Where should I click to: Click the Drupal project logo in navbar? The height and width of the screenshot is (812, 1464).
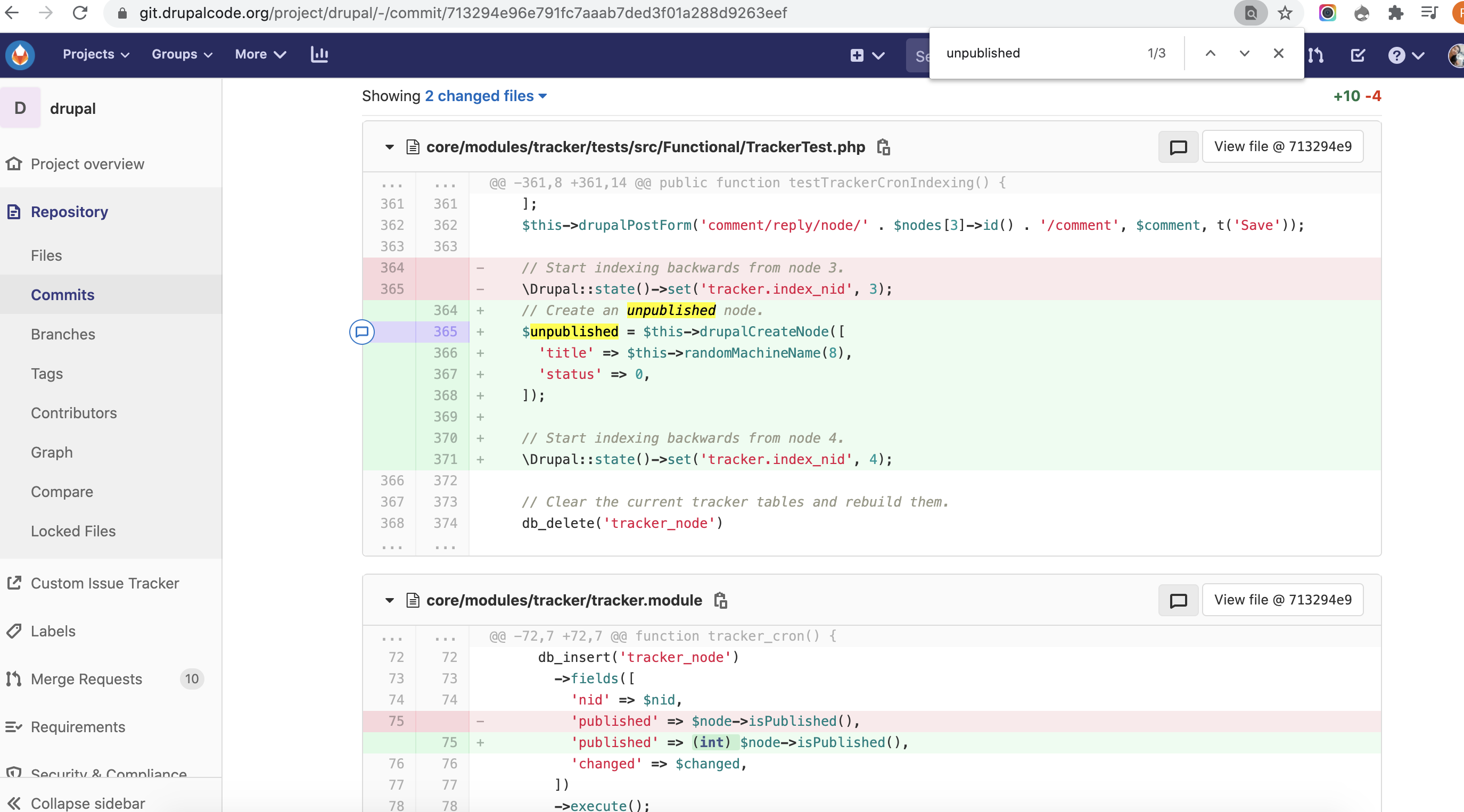20,55
